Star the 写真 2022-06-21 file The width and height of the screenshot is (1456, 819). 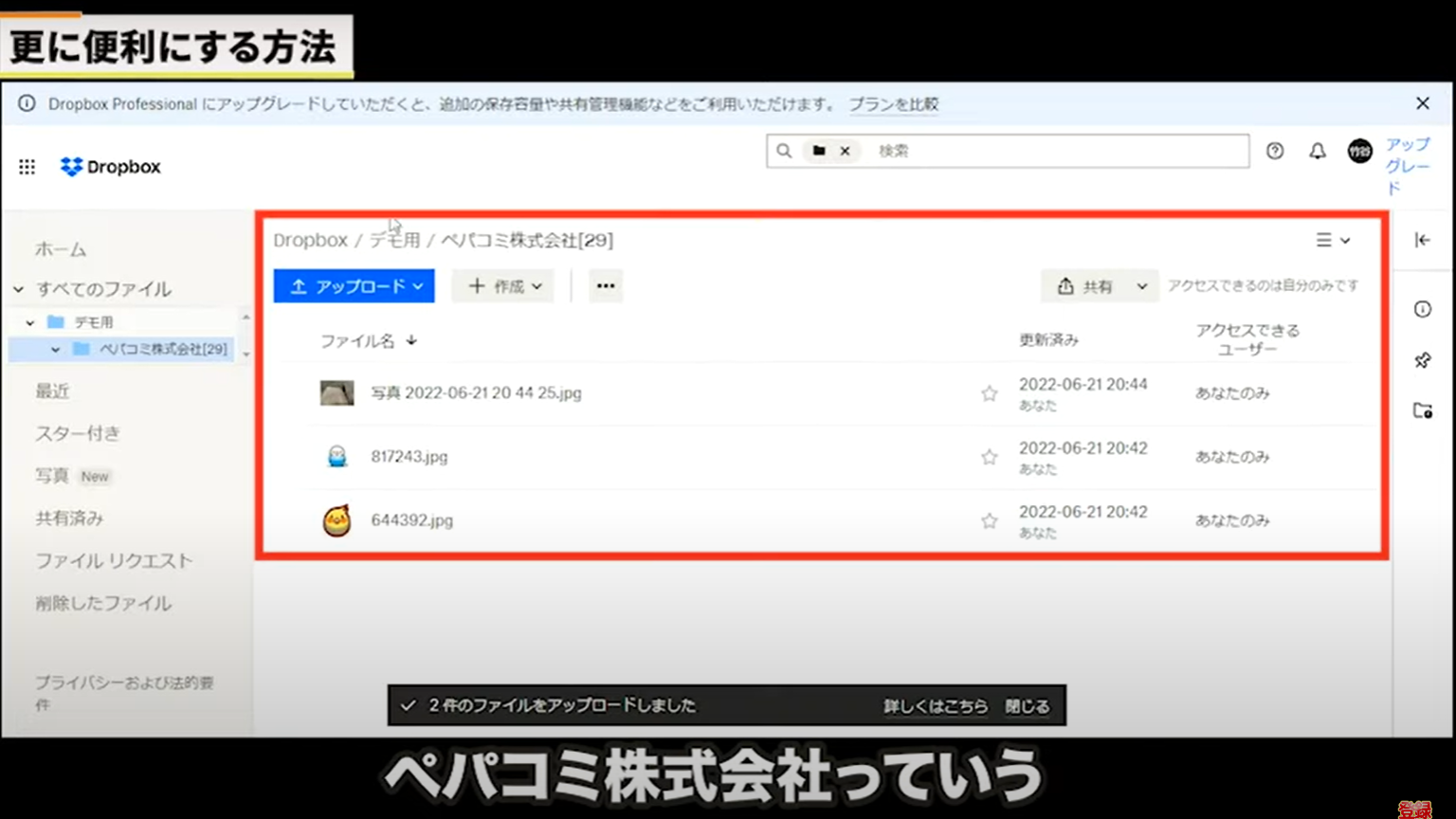989,393
